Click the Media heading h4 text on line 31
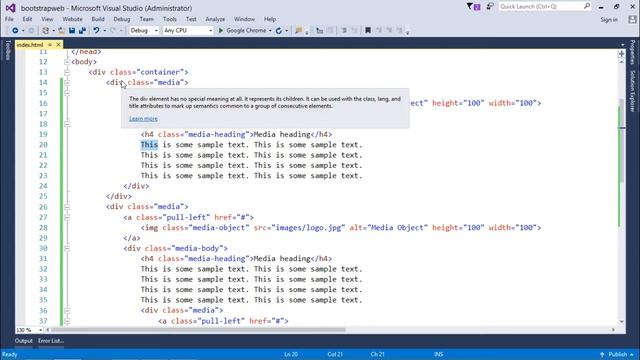 point(282,259)
